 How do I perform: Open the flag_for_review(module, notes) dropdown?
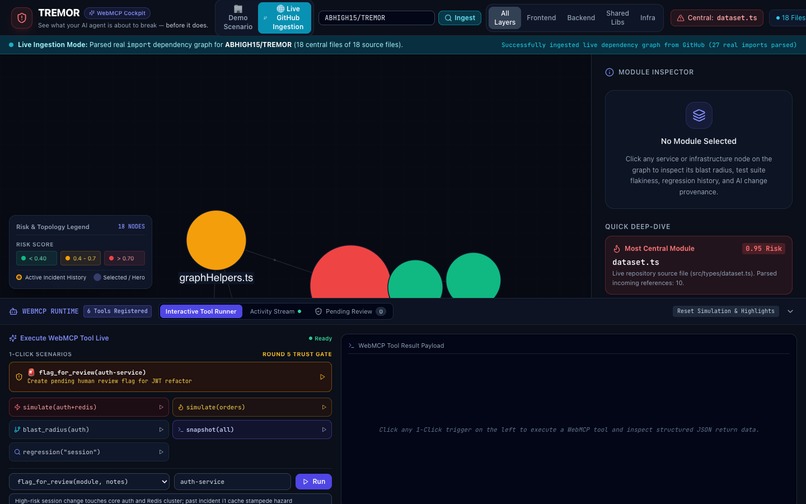pos(89,481)
